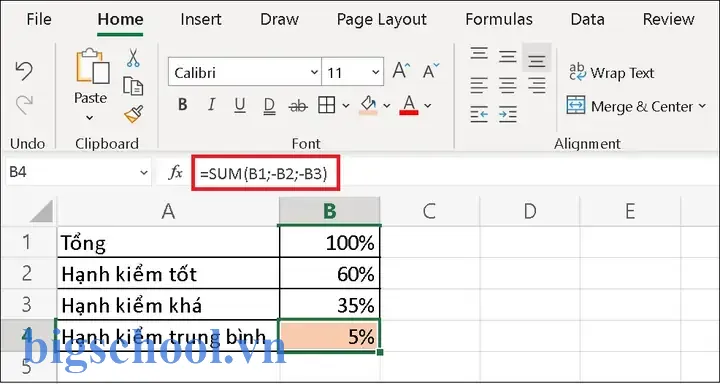Click the Copy icon
Image resolution: width=720 pixels, height=384 pixels.
(133, 86)
